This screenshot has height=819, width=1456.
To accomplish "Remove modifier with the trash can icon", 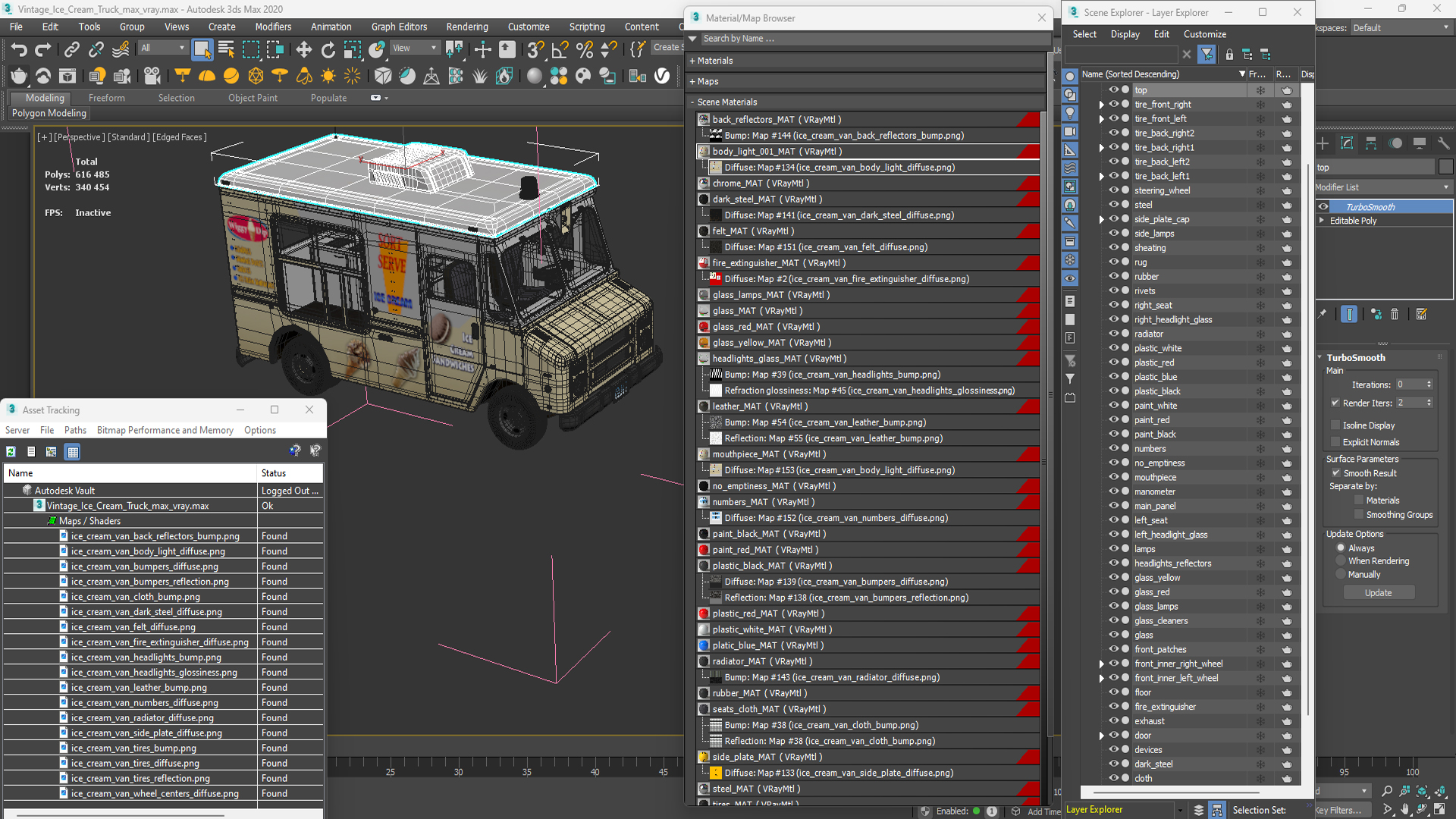I will click(1395, 314).
